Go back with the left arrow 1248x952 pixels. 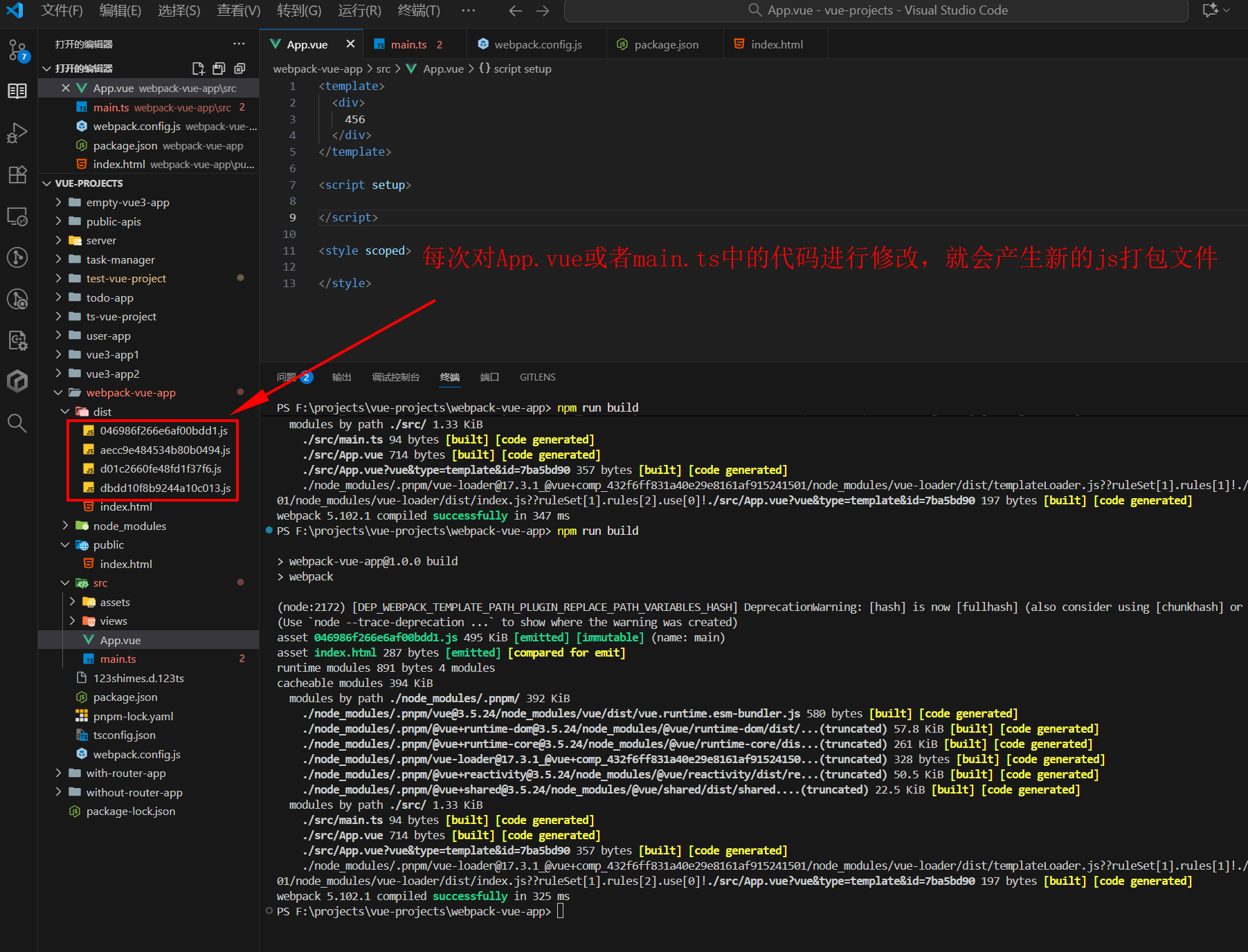coord(515,10)
